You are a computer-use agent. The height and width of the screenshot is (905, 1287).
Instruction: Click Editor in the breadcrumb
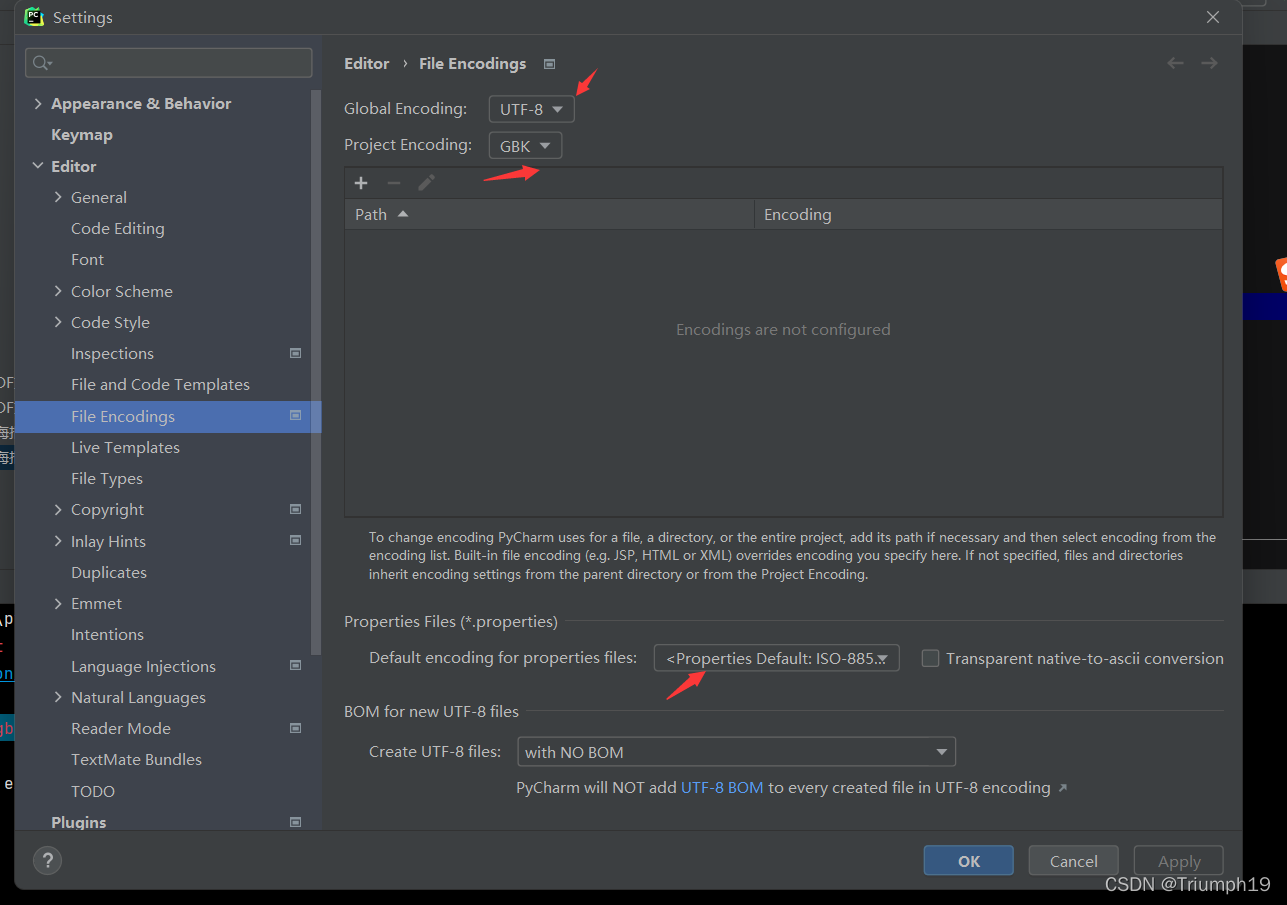coord(367,63)
